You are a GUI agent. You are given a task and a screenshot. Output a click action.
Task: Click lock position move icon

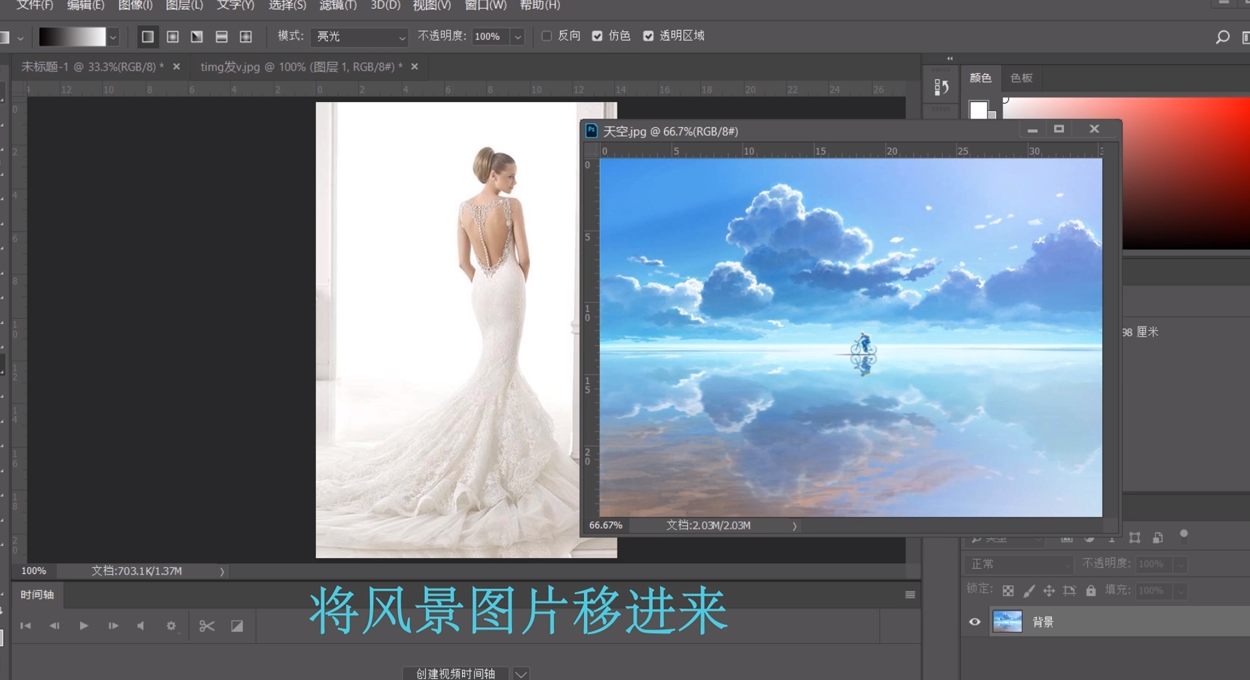pyautogui.click(x=1049, y=591)
